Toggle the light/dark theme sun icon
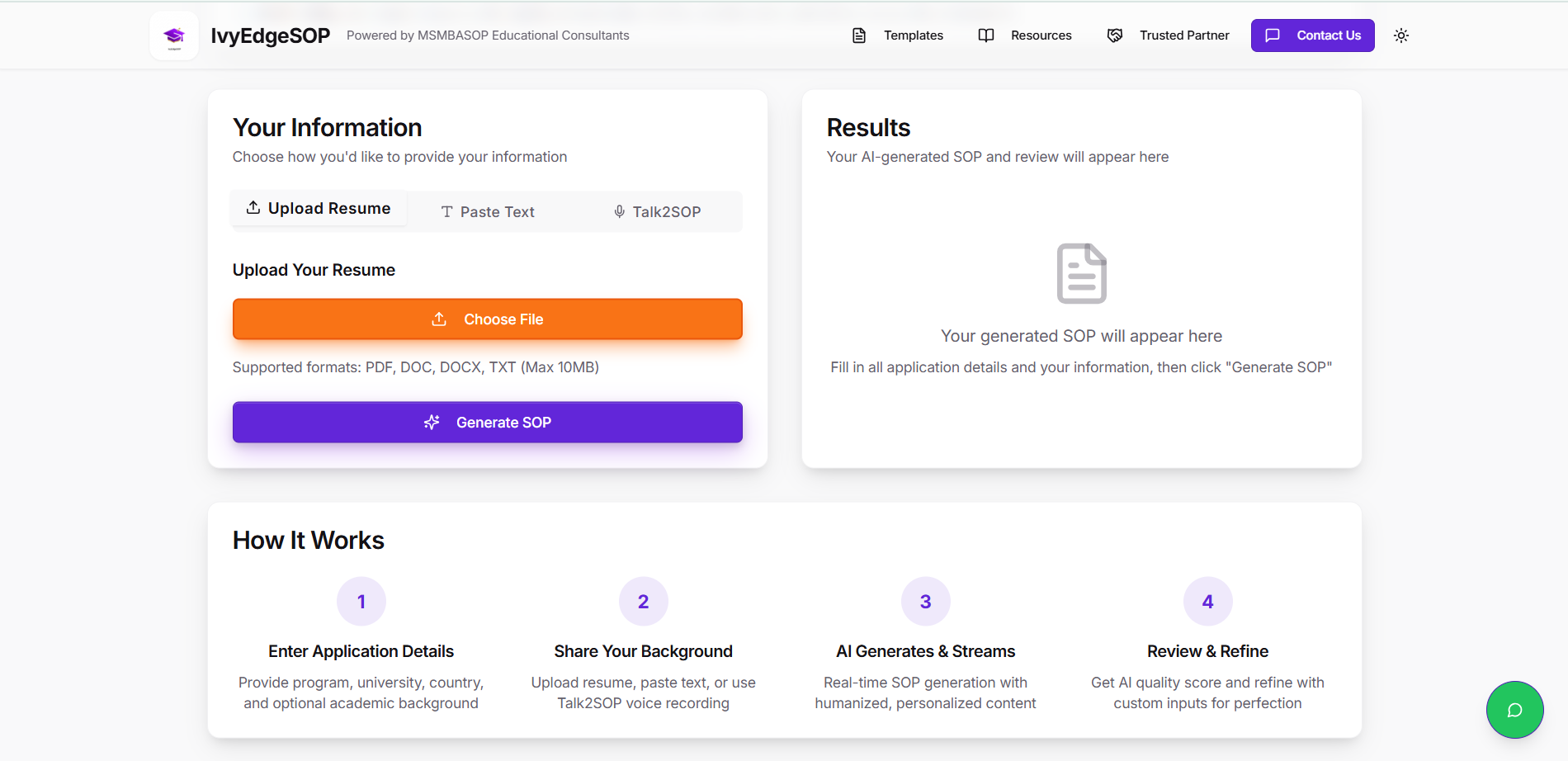 1401,35
